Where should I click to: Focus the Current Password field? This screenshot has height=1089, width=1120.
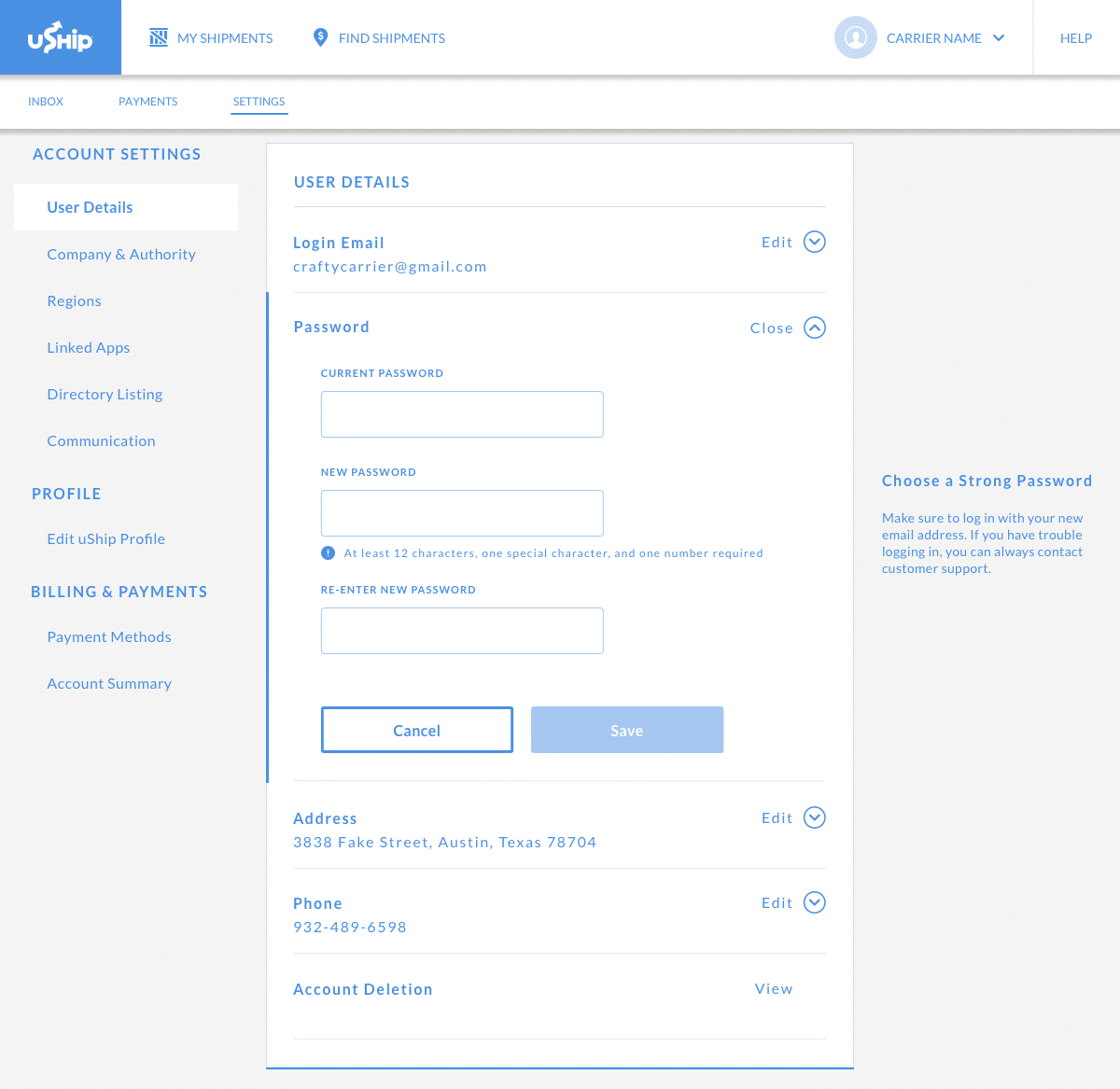462,414
